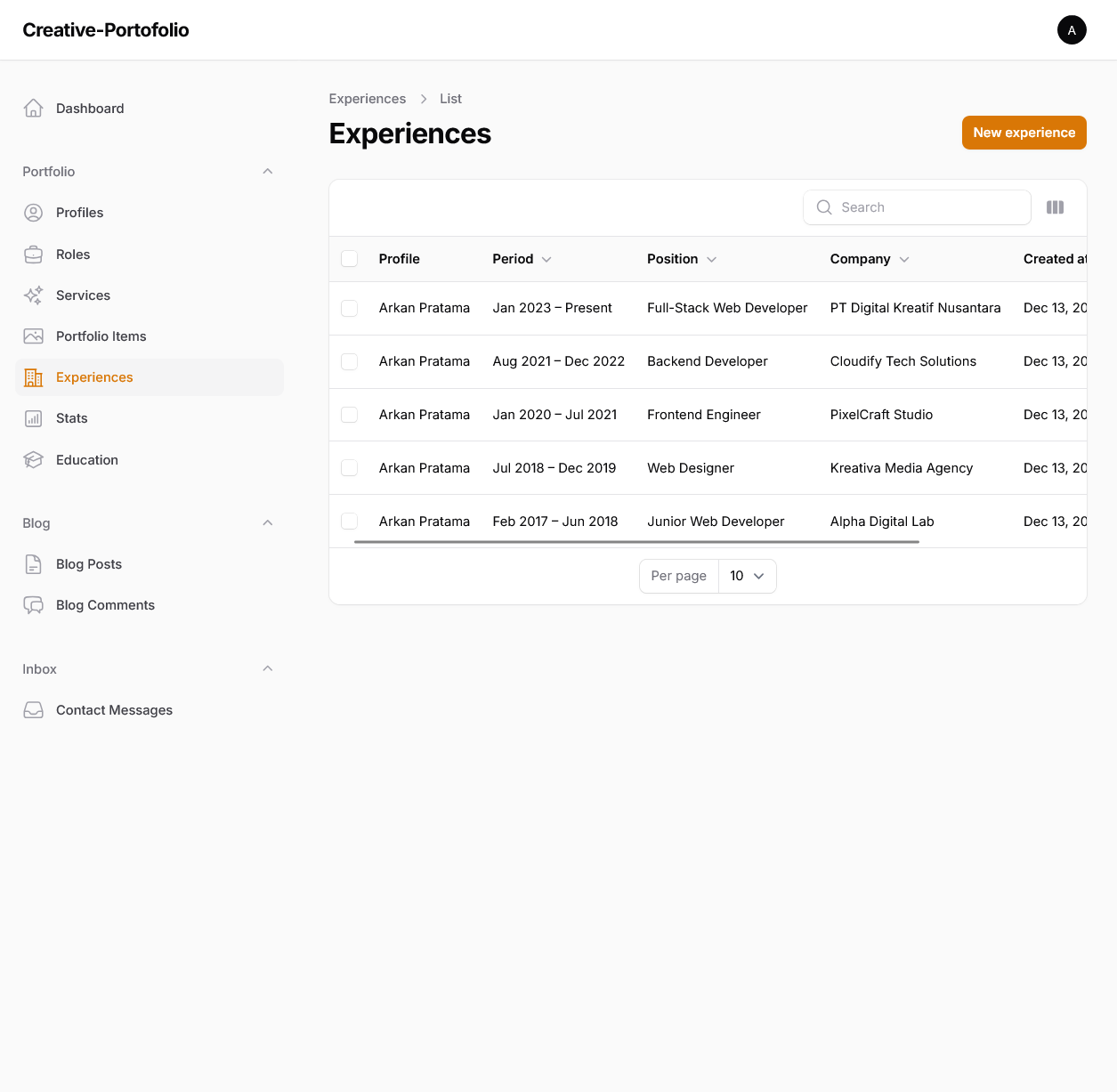Open Services via the sparkles icon
Screen dimensions: 1117x1092
click(x=33, y=295)
